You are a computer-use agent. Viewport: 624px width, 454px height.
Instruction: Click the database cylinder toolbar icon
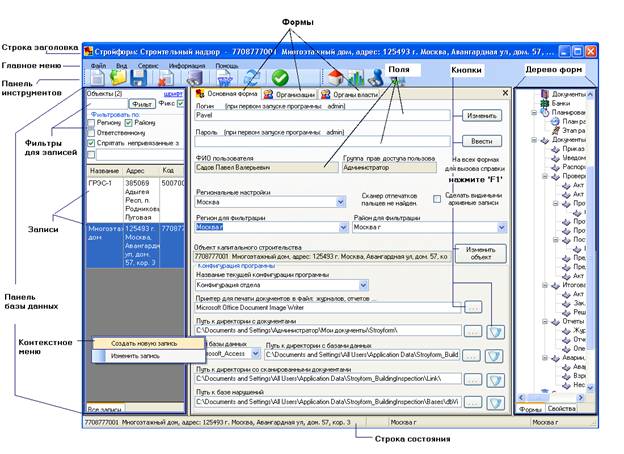tap(195, 78)
